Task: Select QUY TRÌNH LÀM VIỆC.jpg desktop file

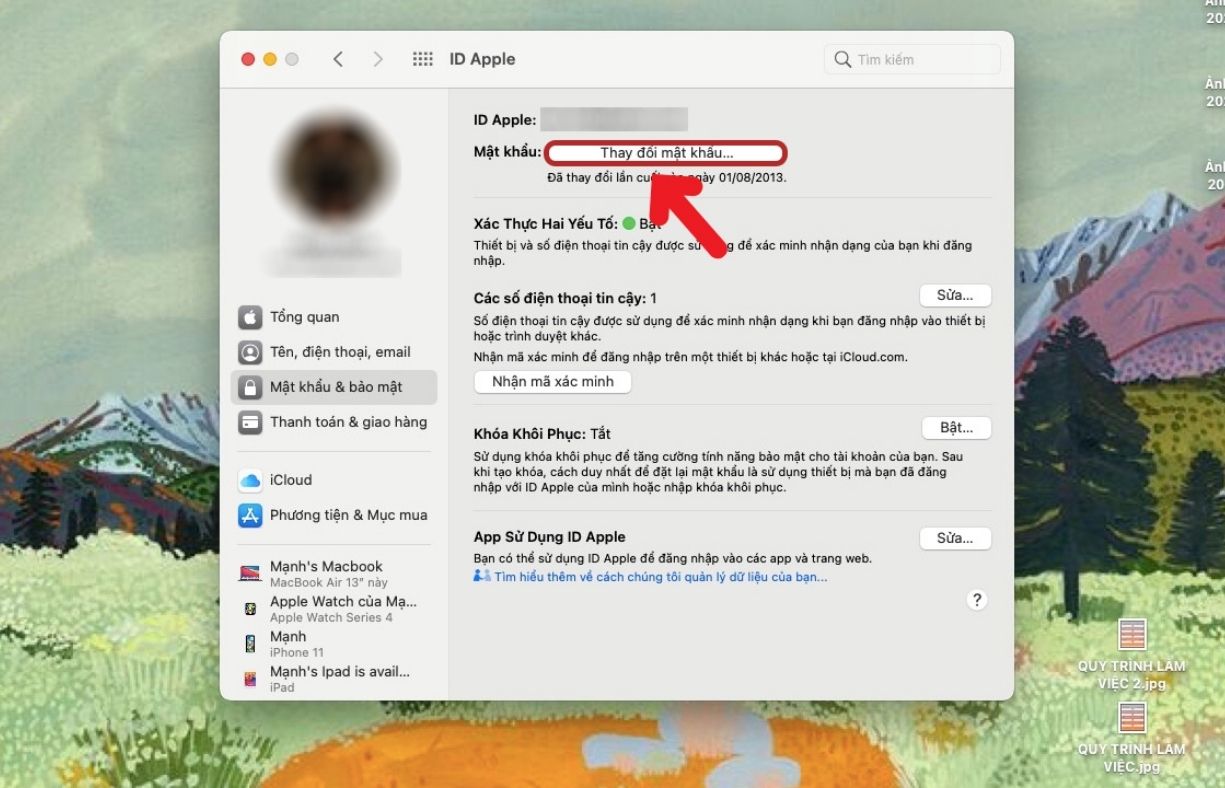Action: 1131,738
